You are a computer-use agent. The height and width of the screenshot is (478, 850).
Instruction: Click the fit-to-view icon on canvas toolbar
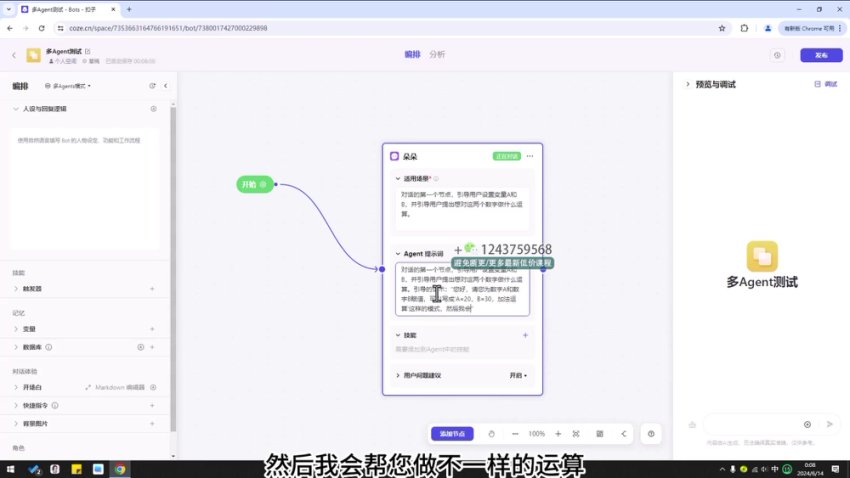[576, 434]
